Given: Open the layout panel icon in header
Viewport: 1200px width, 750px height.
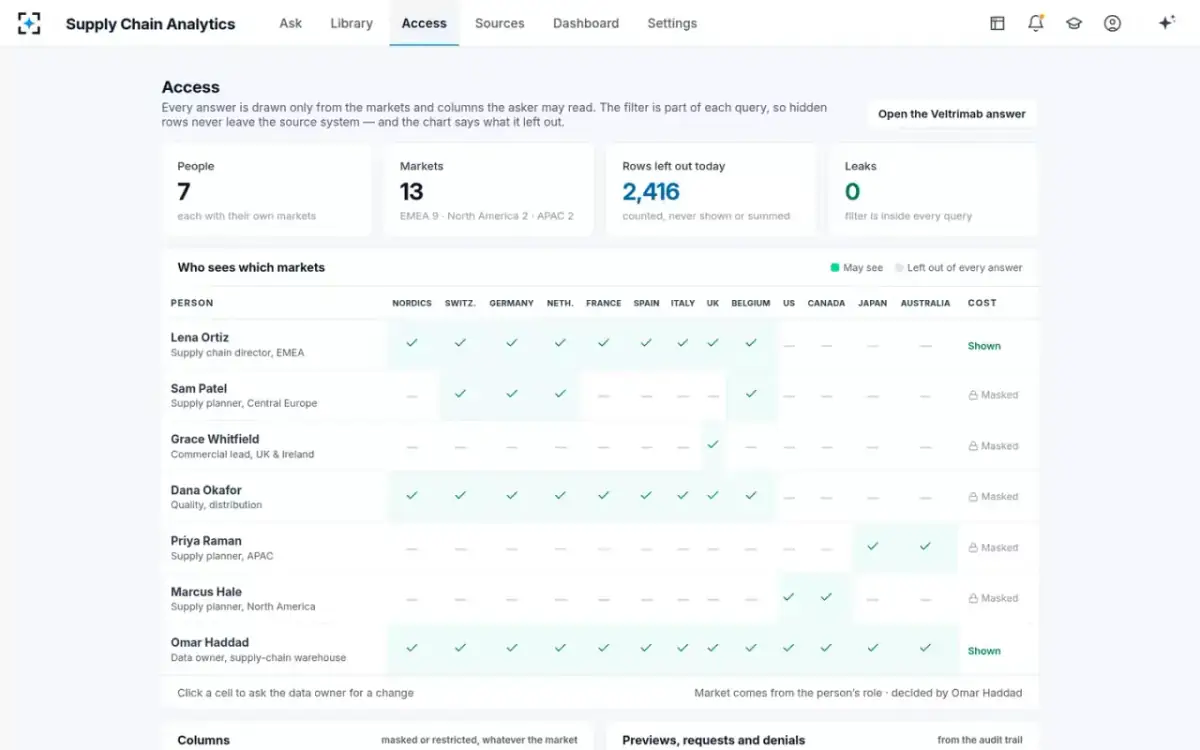Looking at the screenshot, I should coord(997,23).
